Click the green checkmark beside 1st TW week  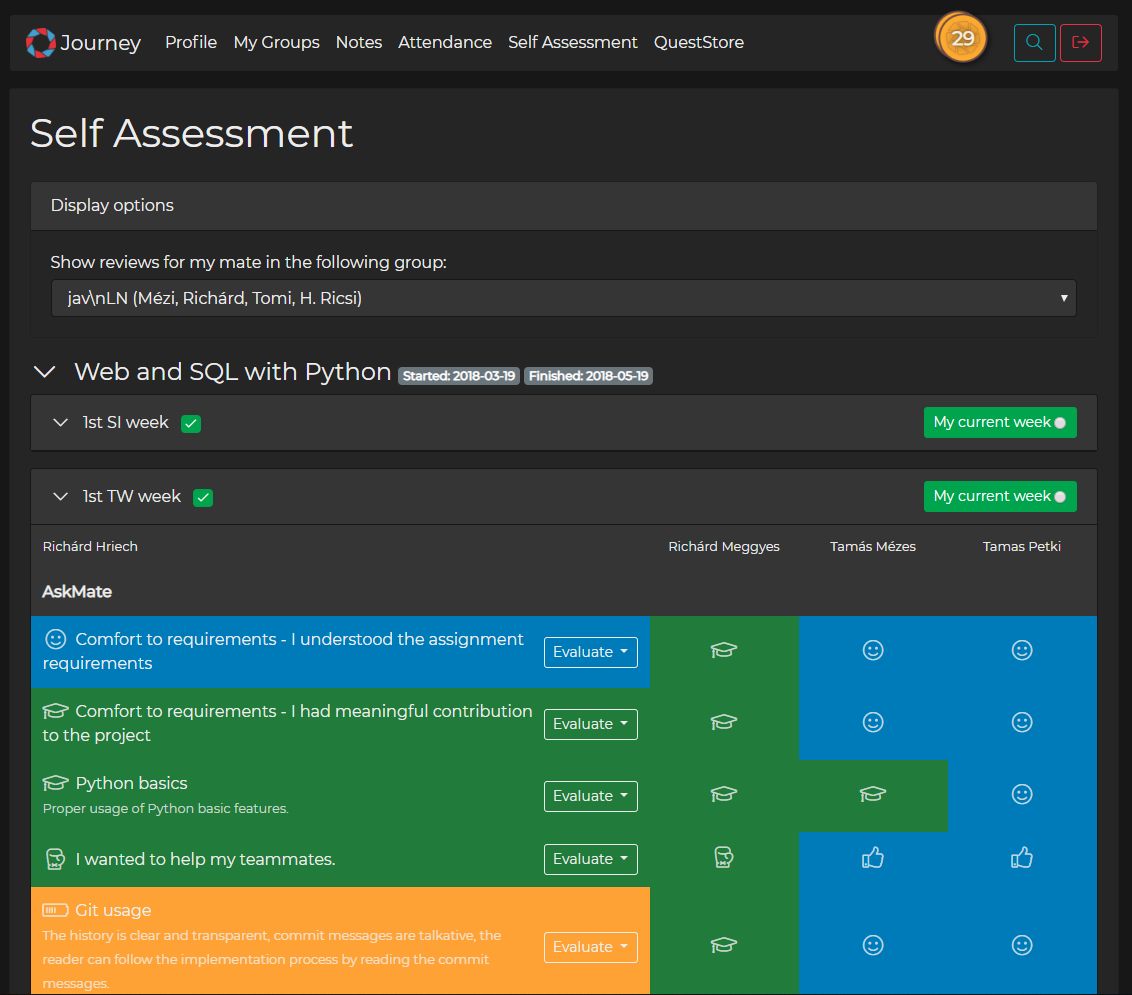(202, 497)
